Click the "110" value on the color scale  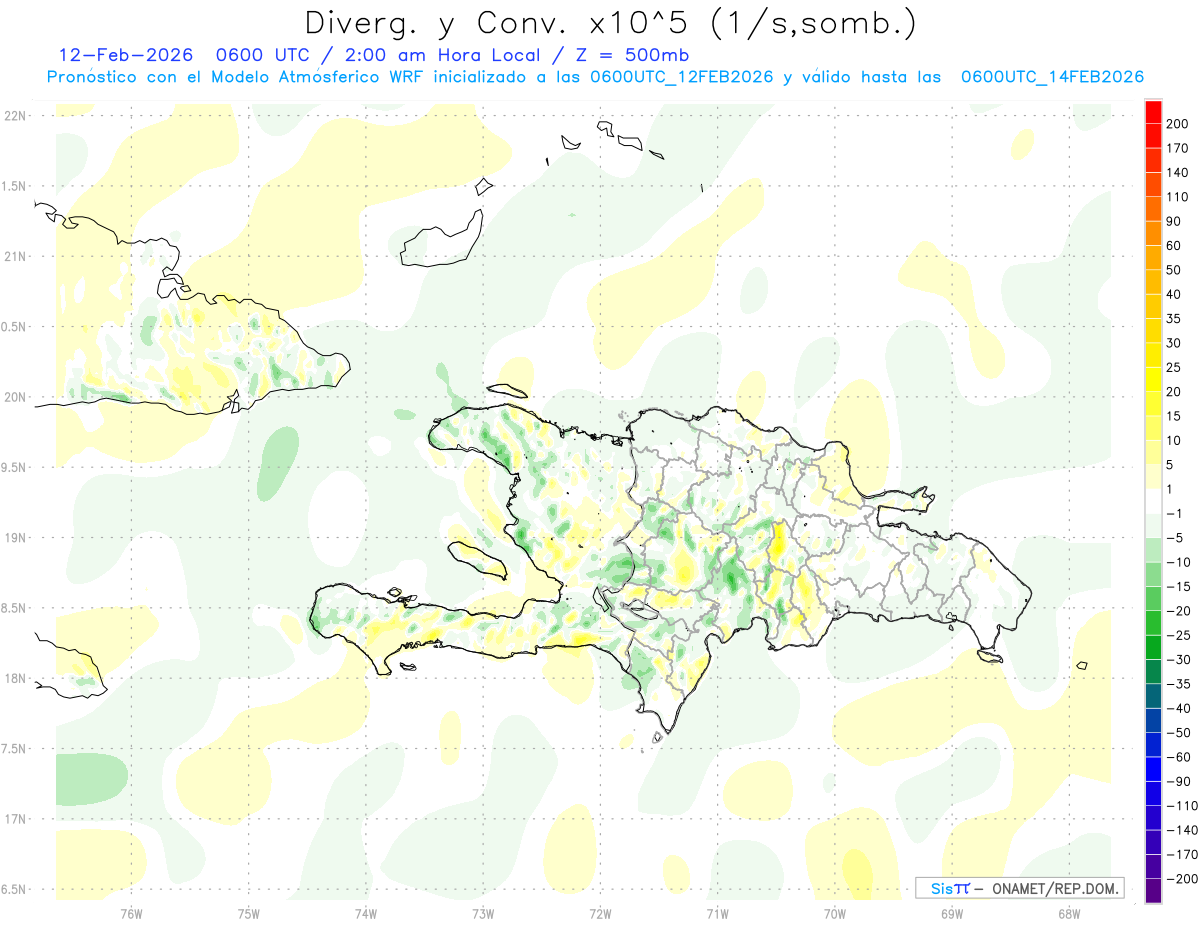tap(1179, 197)
